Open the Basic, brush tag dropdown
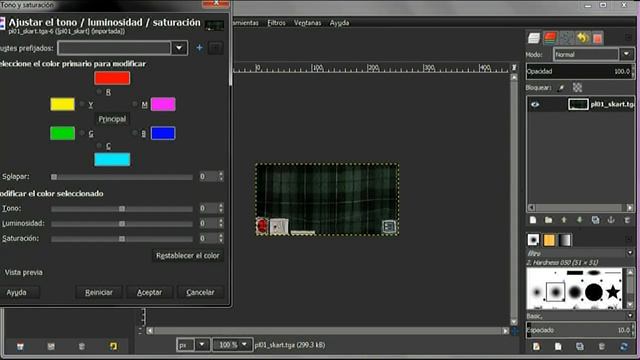The image size is (640, 360). tap(630, 316)
